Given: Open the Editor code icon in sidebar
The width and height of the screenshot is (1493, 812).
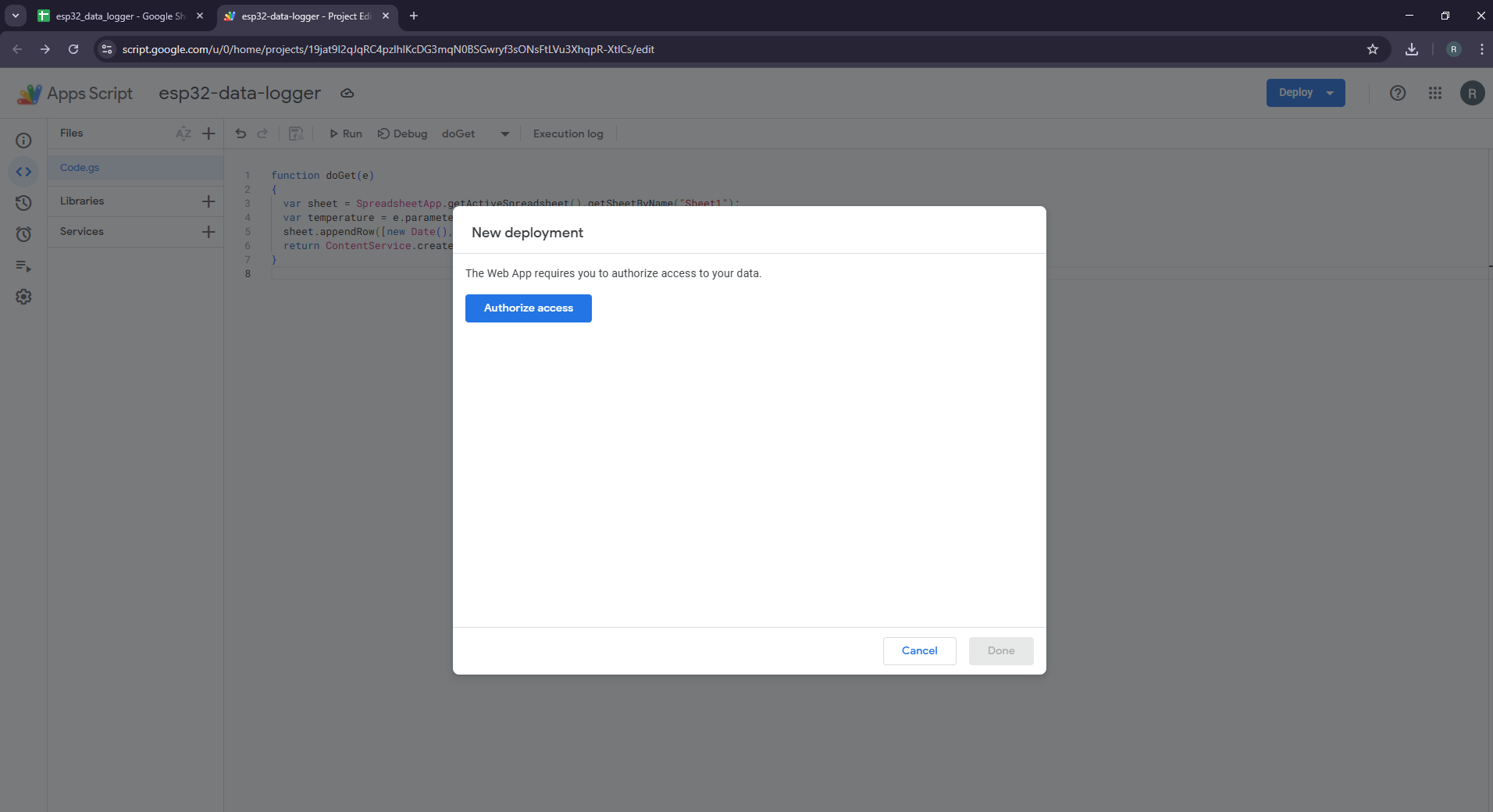Looking at the screenshot, I should pyautogui.click(x=23, y=172).
